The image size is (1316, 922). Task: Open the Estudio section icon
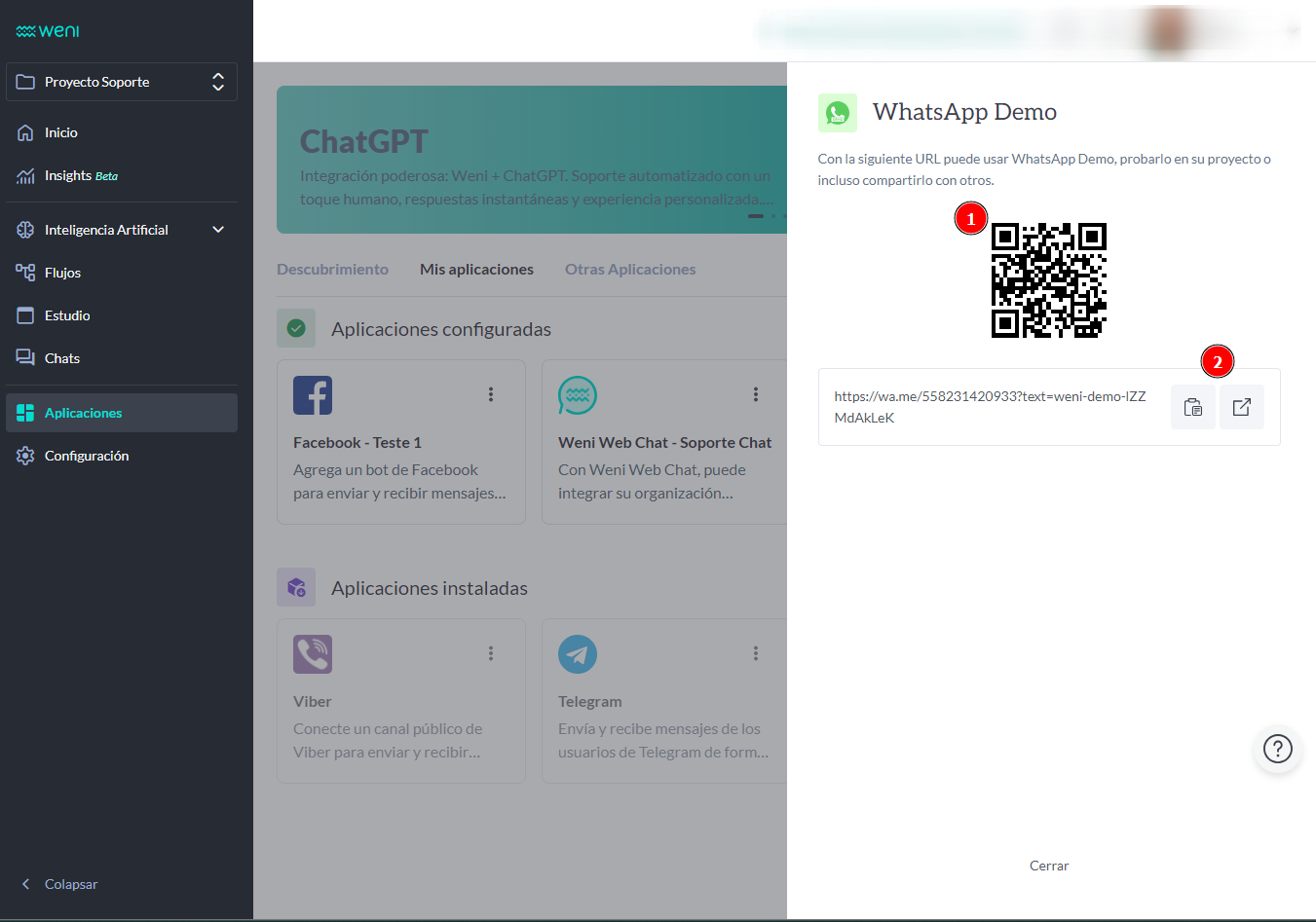24,314
